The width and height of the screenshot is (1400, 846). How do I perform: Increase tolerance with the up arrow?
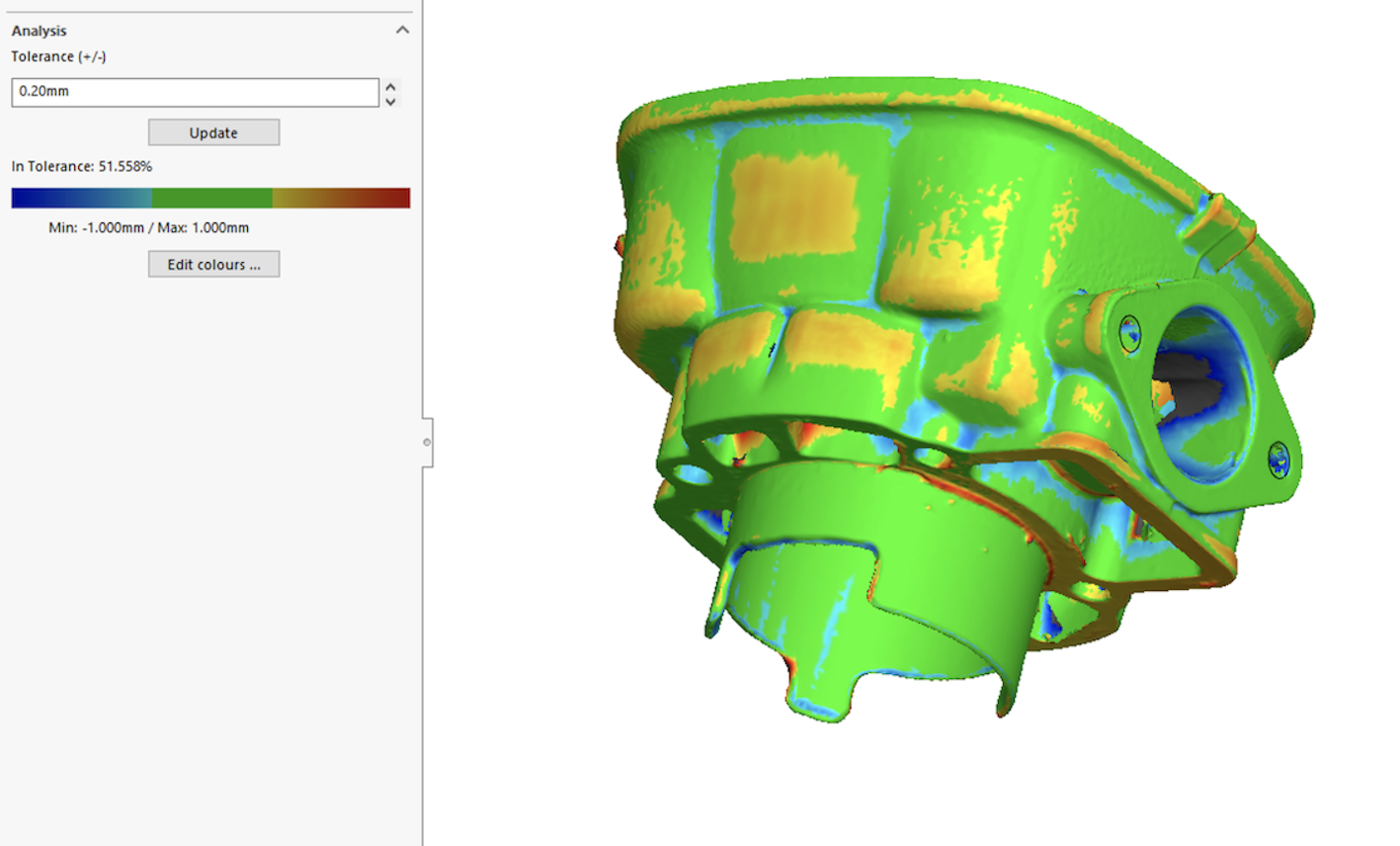[391, 86]
